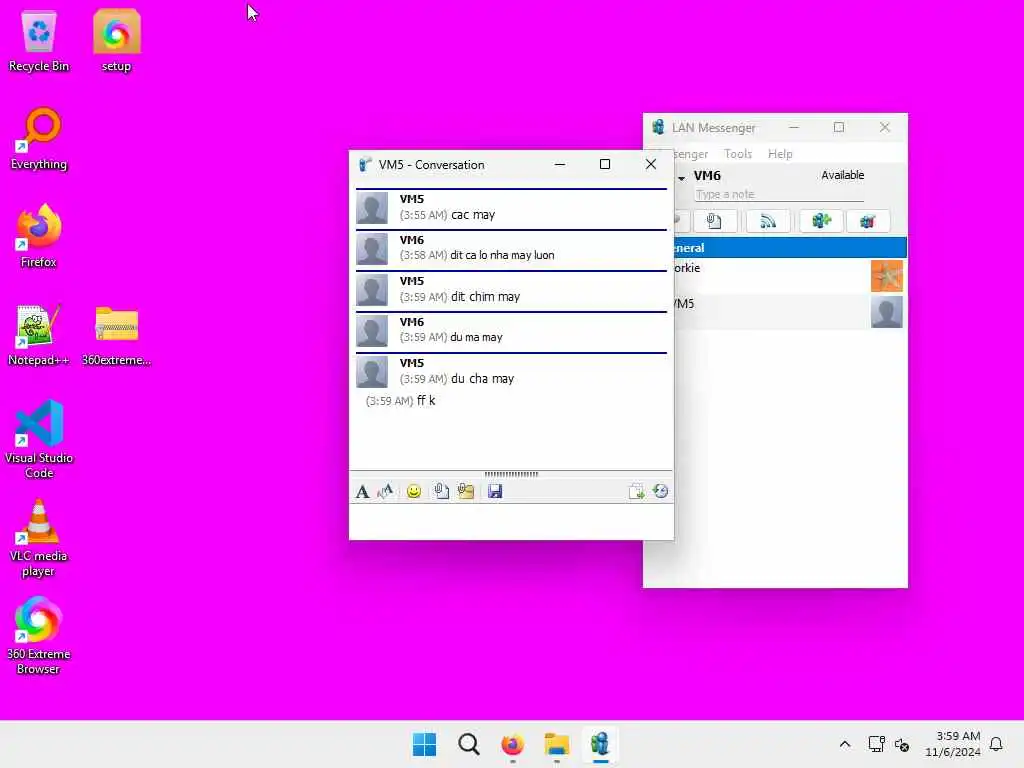Click the Type a note field

[x=778, y=195]
